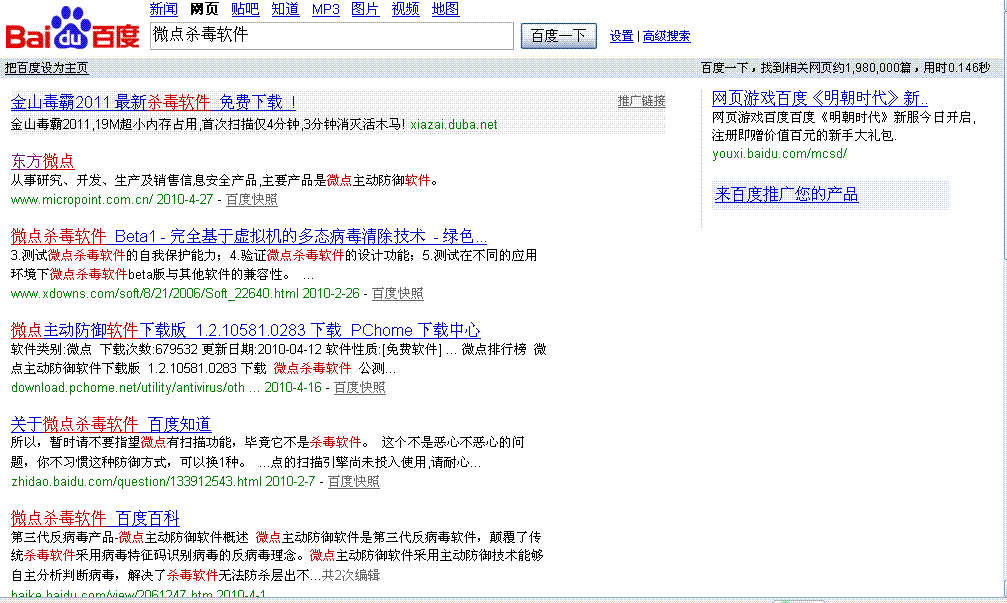Open the 东方微点 result

click(x=42, y=161)
